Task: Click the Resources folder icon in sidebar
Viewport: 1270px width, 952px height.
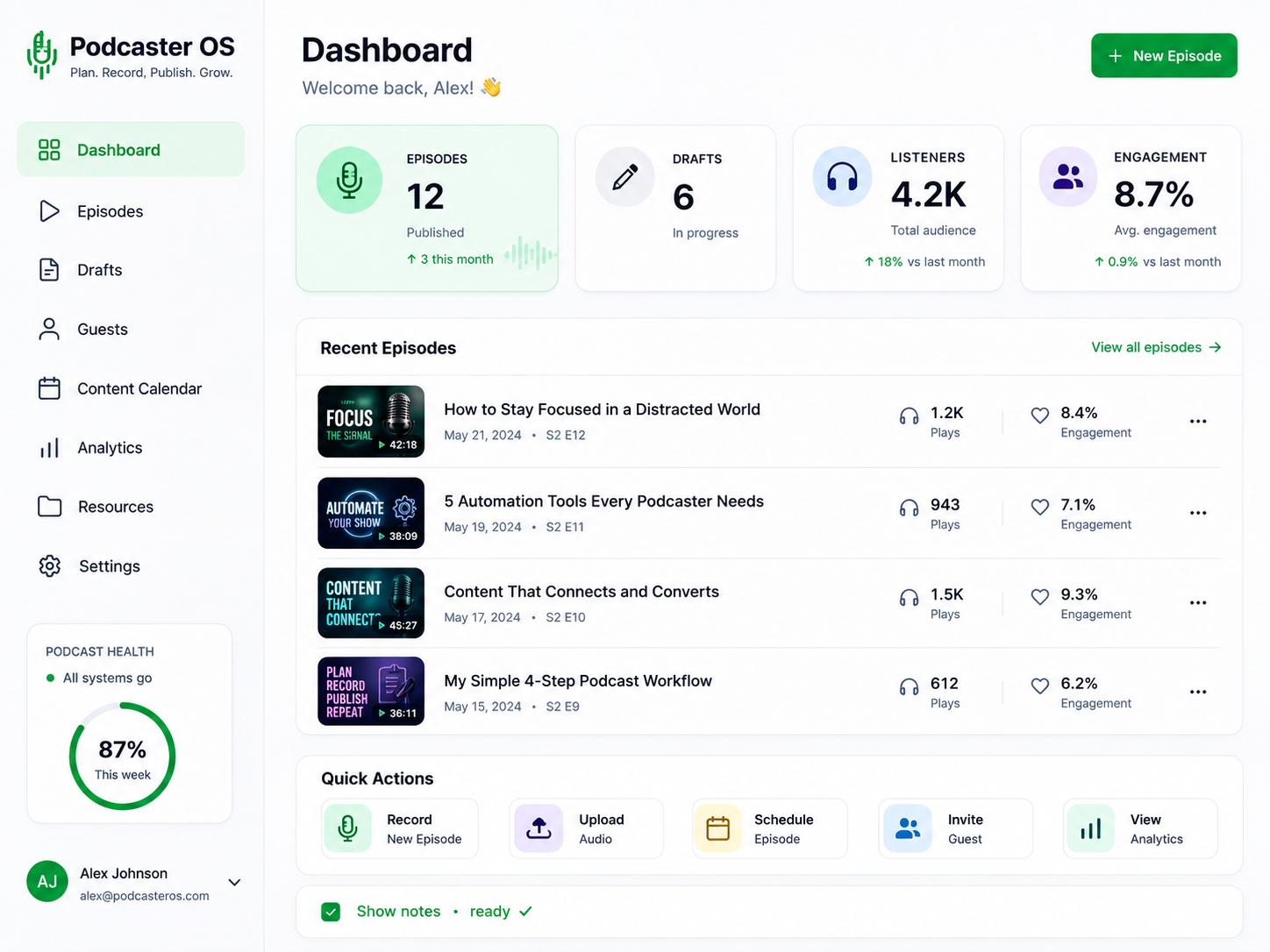Action: (x=49, y=507)
